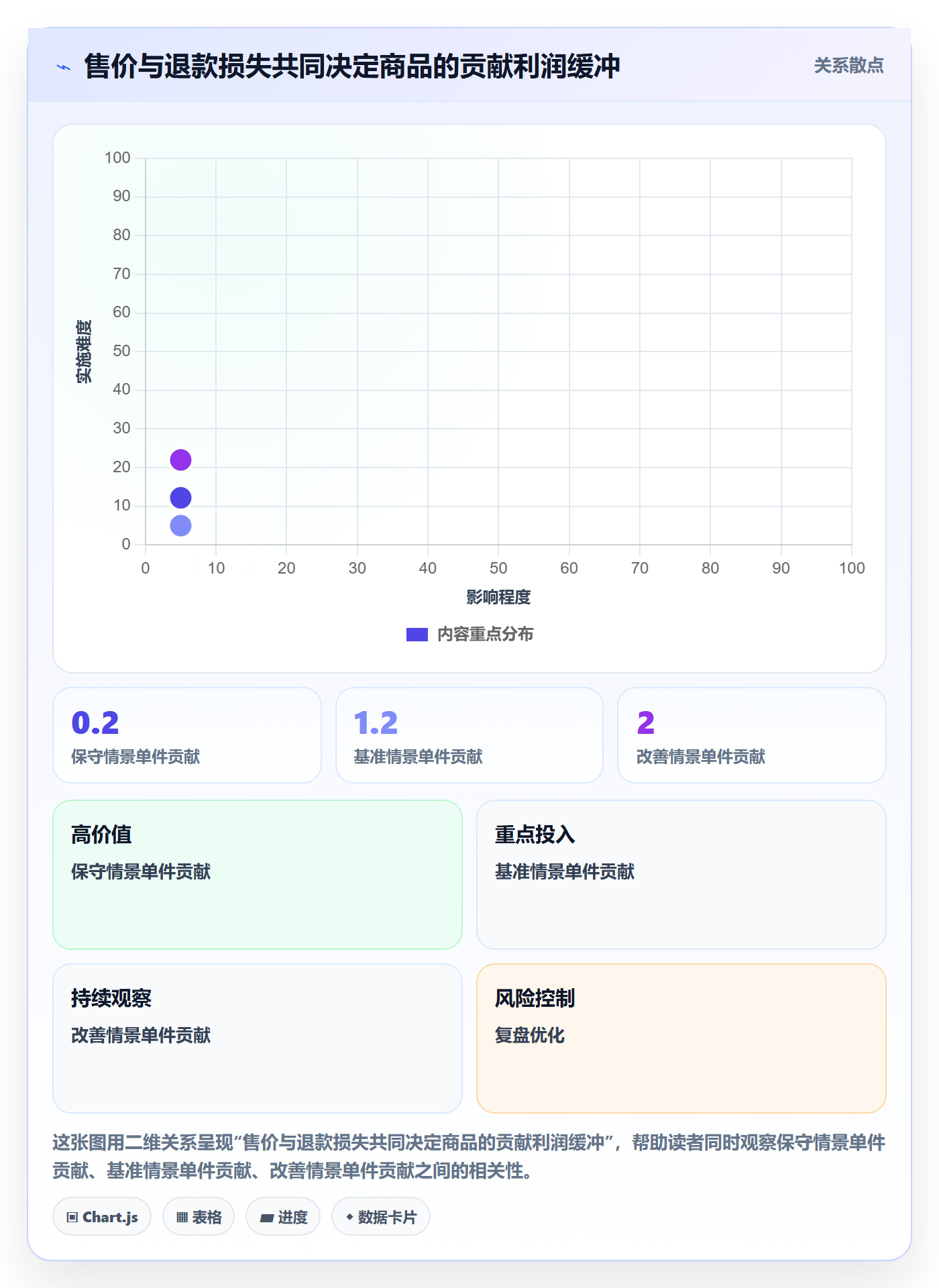Open the 持续观察 quadrant card
This screenshot has height=1288, width=939.
[258, 1038]
